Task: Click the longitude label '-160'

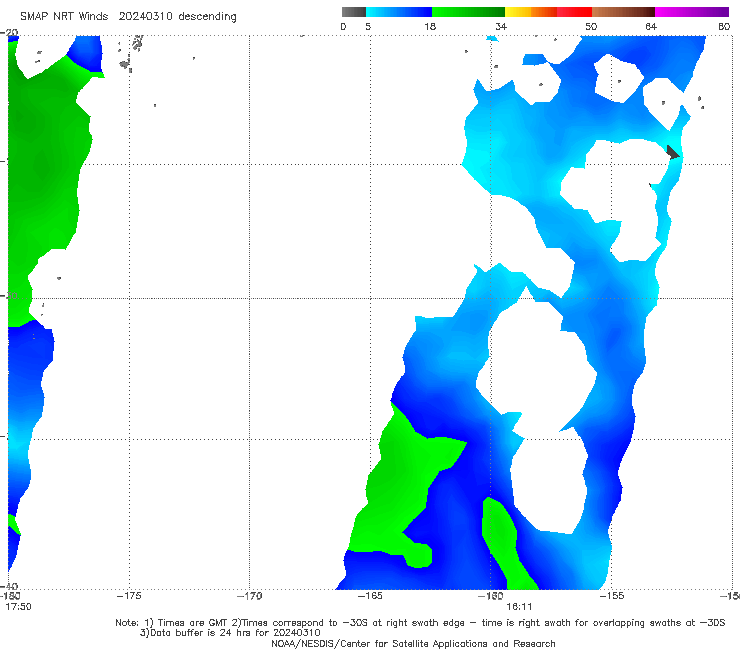Action: [x=491, y=596]
